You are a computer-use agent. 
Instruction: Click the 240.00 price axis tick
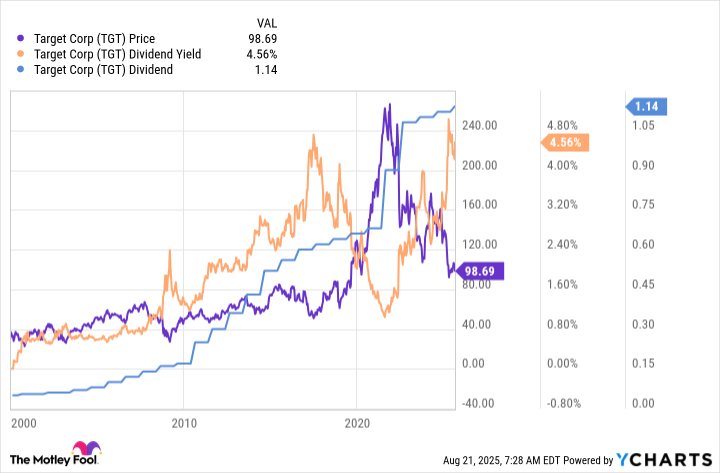[479, 125]
